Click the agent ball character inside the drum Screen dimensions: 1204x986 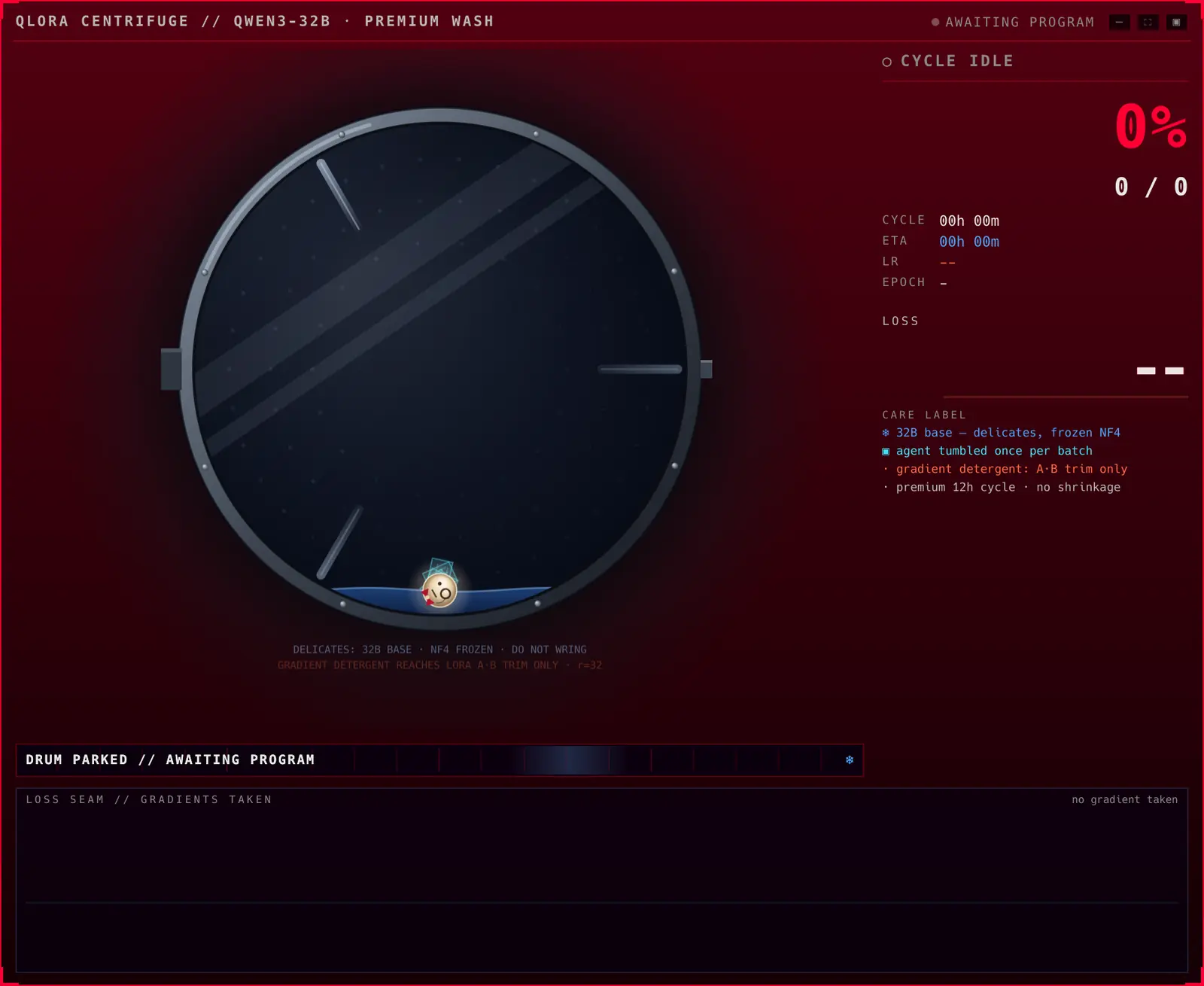pyautogui.click(x=440, y=591)
